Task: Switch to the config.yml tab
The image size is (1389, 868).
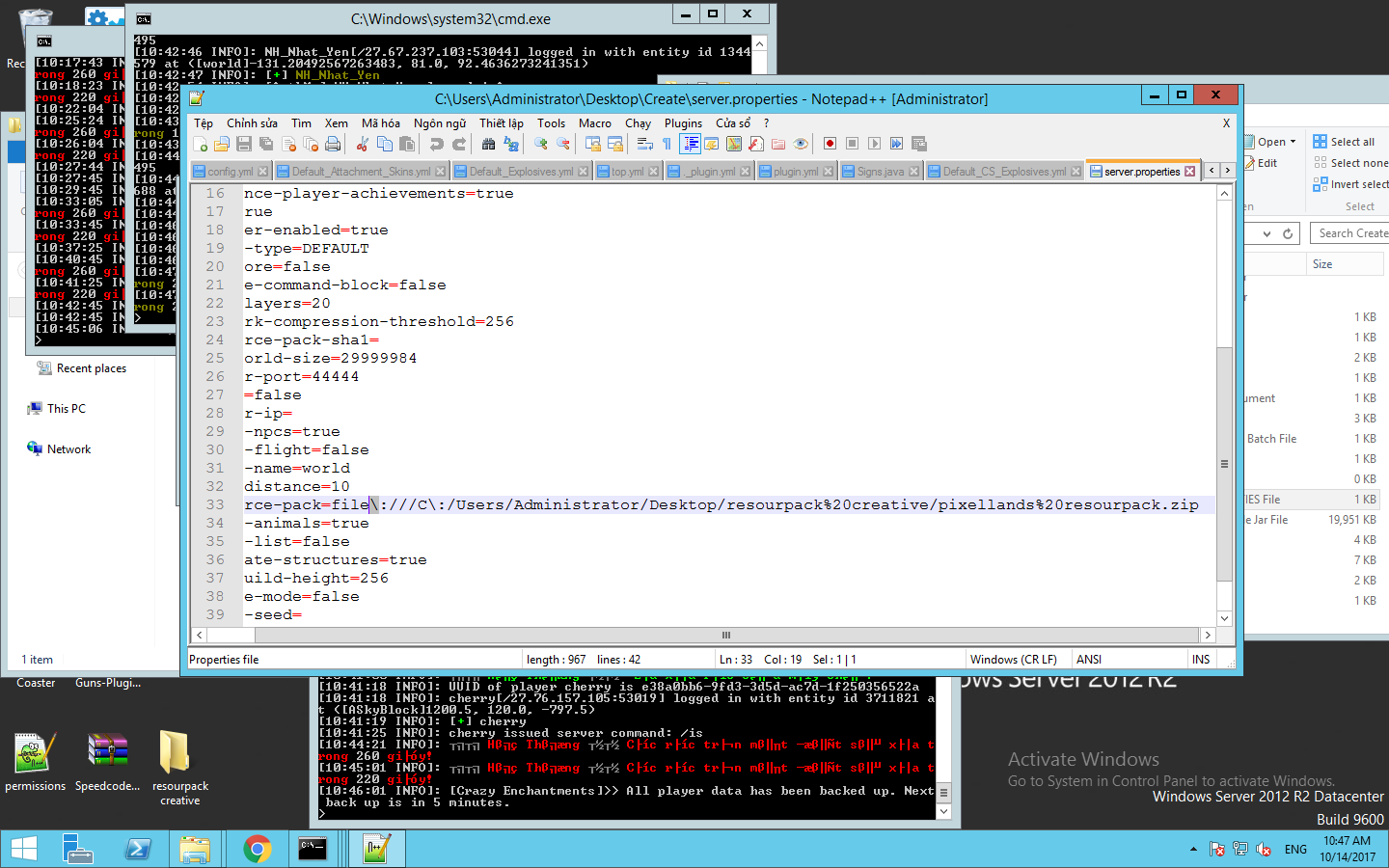Action: 230,172
